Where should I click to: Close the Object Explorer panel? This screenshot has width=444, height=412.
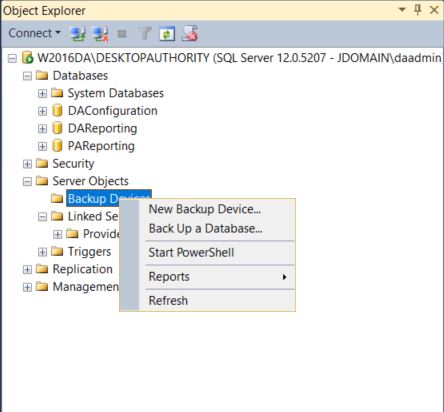[x=434, y=10]
